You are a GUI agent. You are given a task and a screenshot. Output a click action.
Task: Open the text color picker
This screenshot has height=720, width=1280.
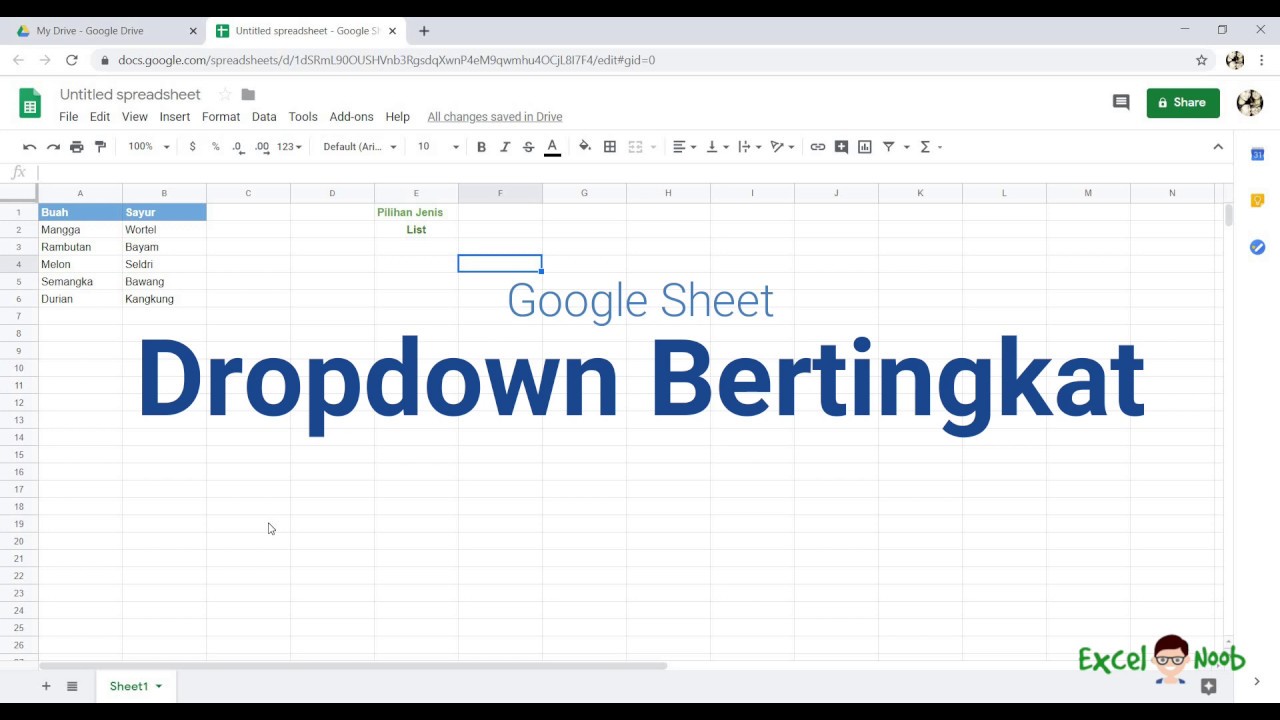[552, 147]
